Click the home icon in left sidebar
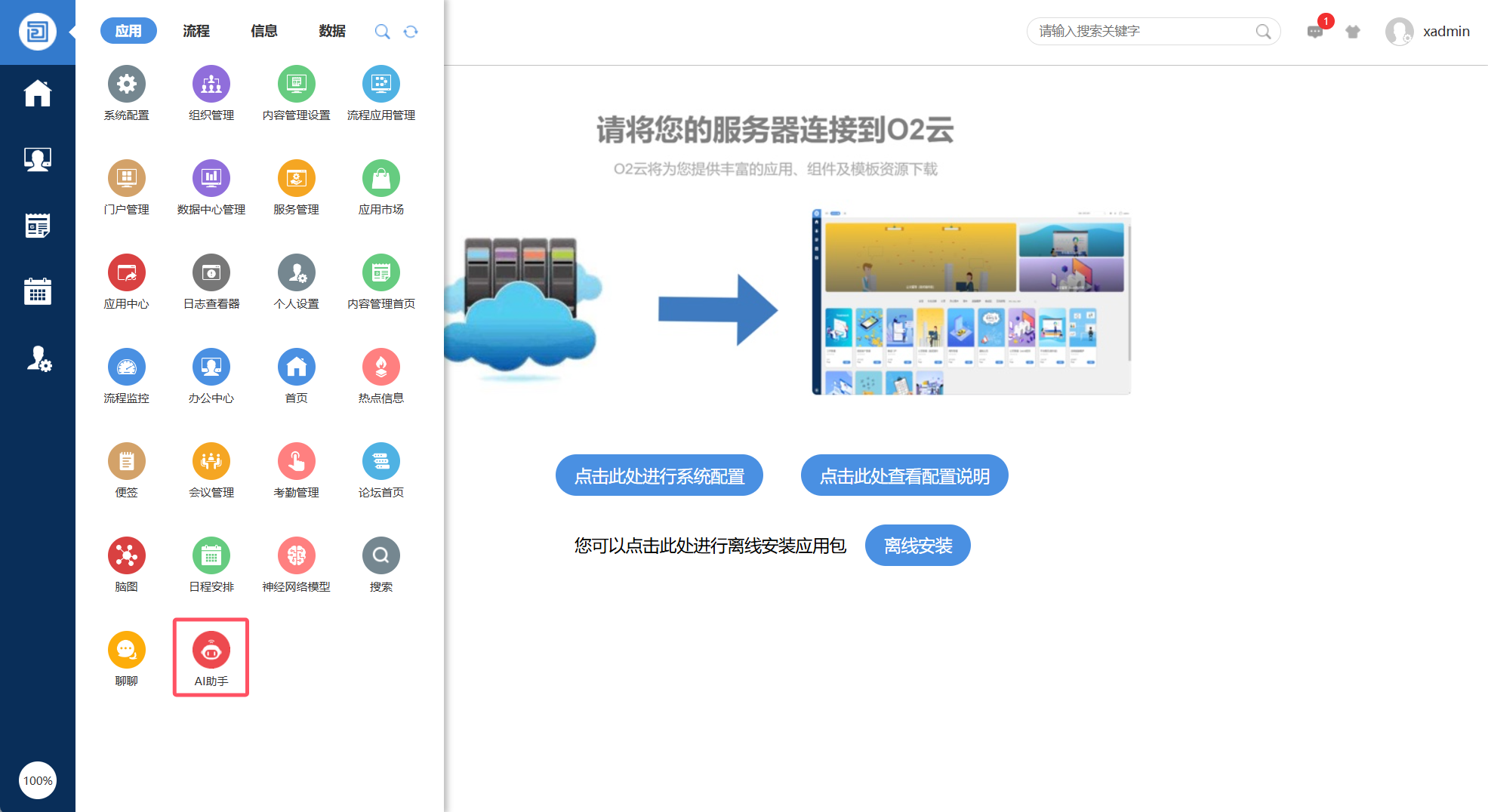 pyautogui.click(x=37, y=94)
